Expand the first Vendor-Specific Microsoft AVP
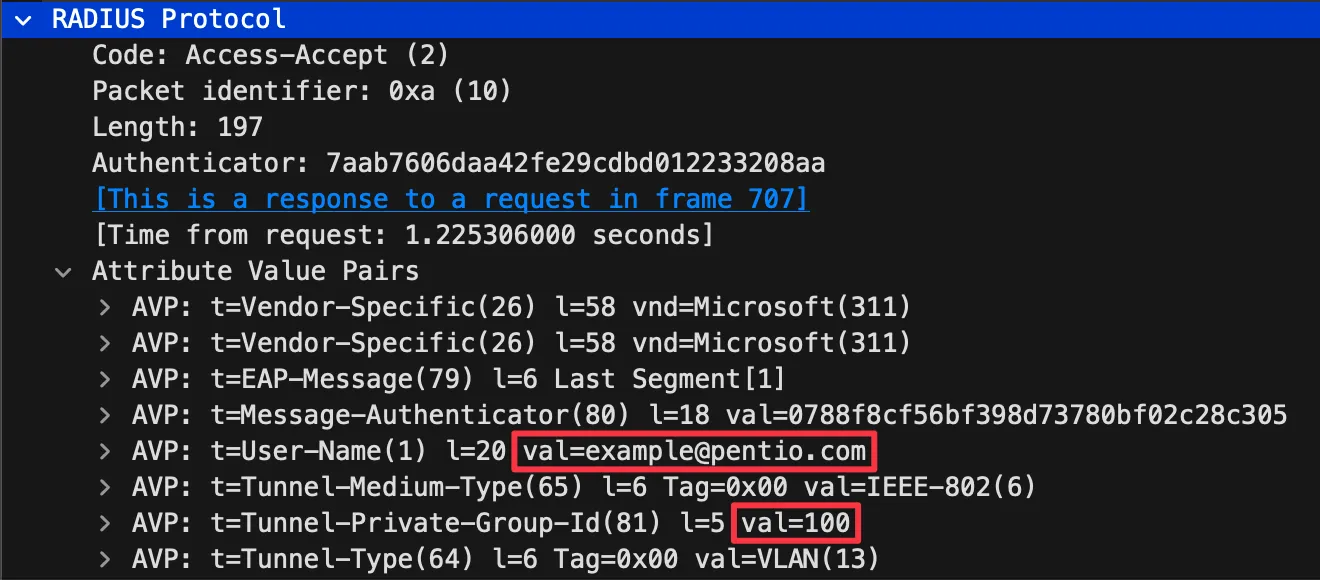The width and height of the screenshot is (1320, 580). tap(104, 307)
